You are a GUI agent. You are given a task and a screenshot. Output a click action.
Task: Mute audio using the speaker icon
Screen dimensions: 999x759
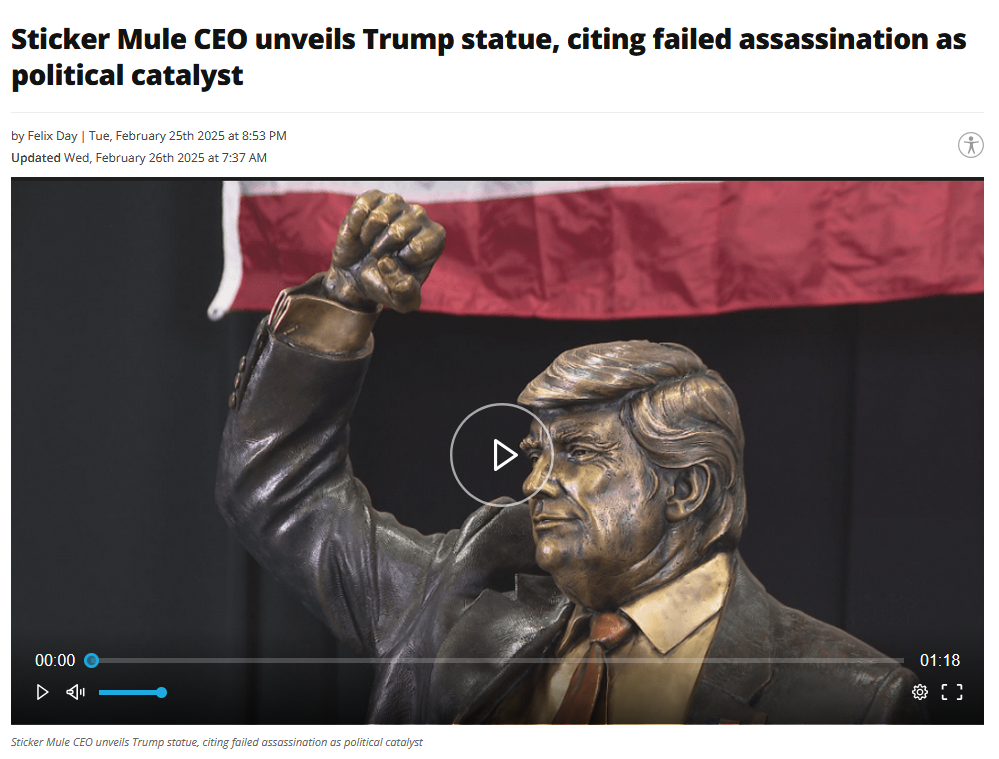[75, 692]
